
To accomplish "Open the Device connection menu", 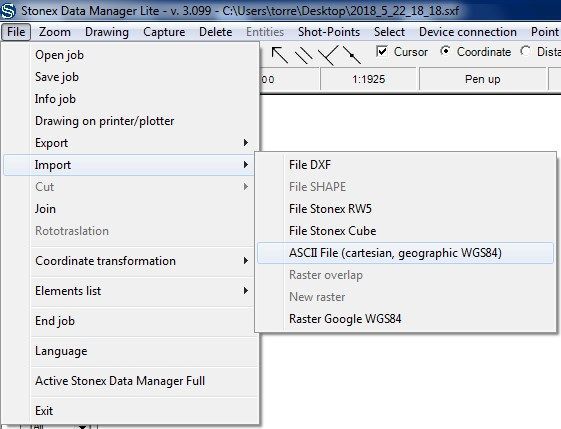I will [468, 32].
